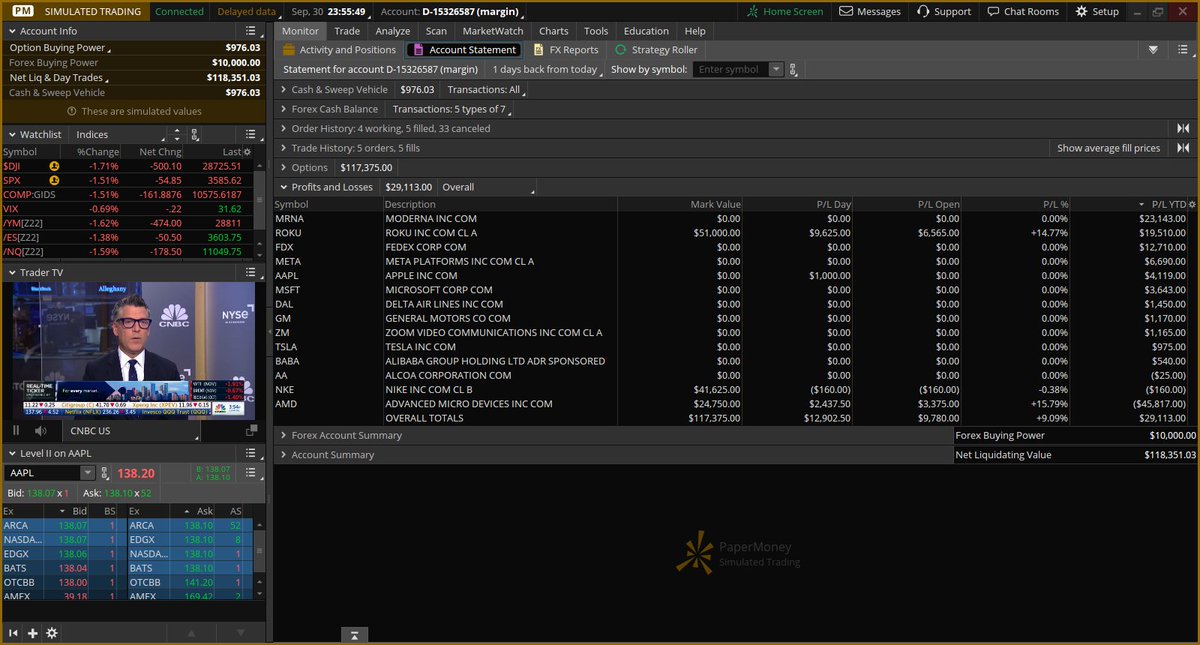Viewport: 1200px width, 645px height.
Task: Open the AAPL symbol dropdown arrow
Action: coord(87,473)
